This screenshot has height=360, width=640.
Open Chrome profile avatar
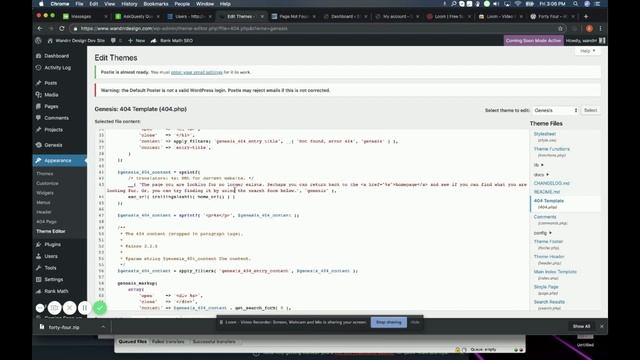pos(589,29)
